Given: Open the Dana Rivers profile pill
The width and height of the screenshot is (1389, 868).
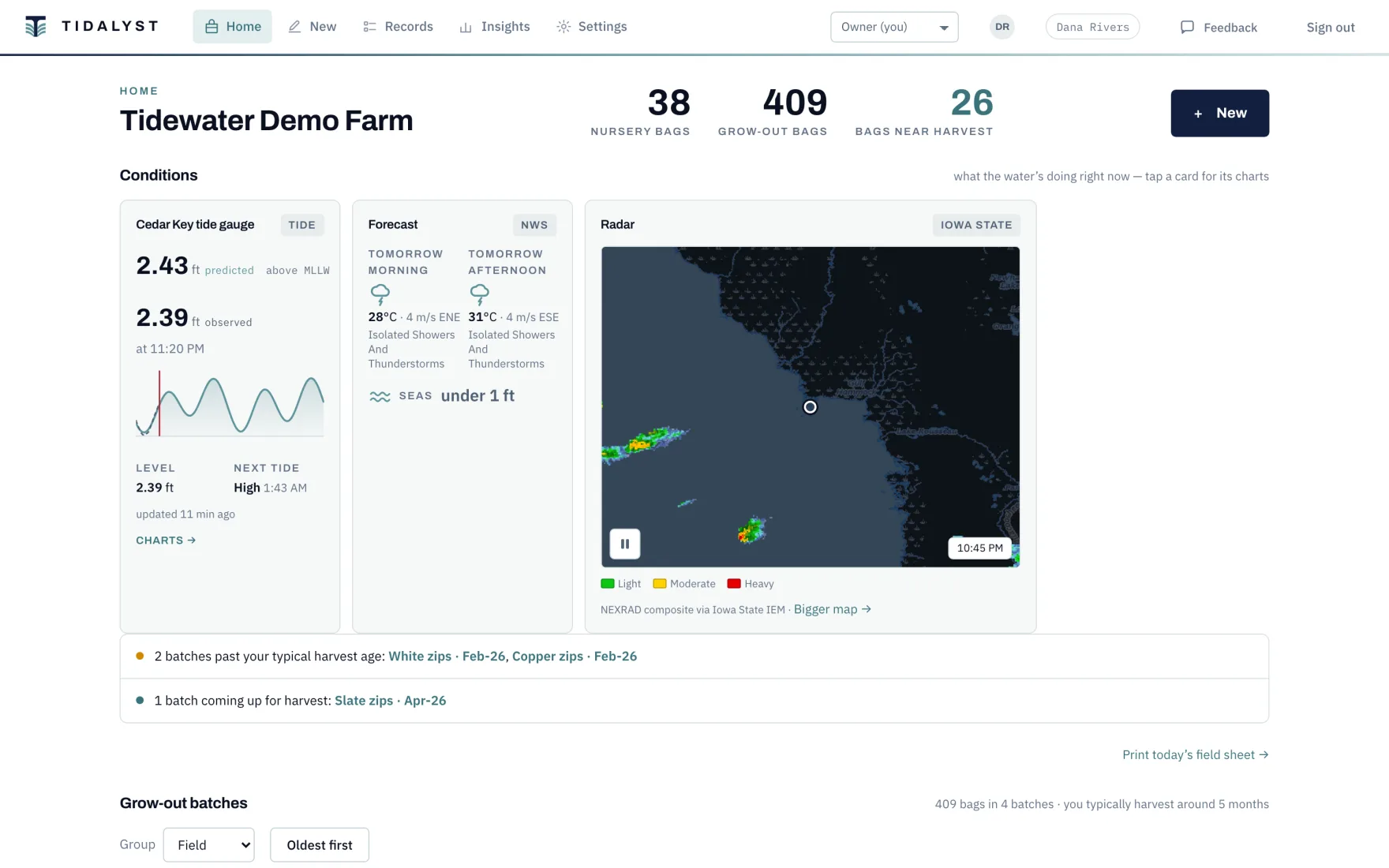Looking at the screenshot, I should (x=1092, y=27).
